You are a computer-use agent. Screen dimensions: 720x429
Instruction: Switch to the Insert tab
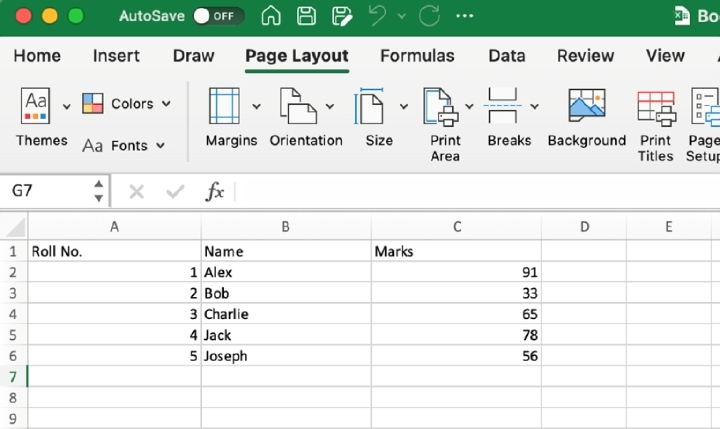tap(116, 56)
